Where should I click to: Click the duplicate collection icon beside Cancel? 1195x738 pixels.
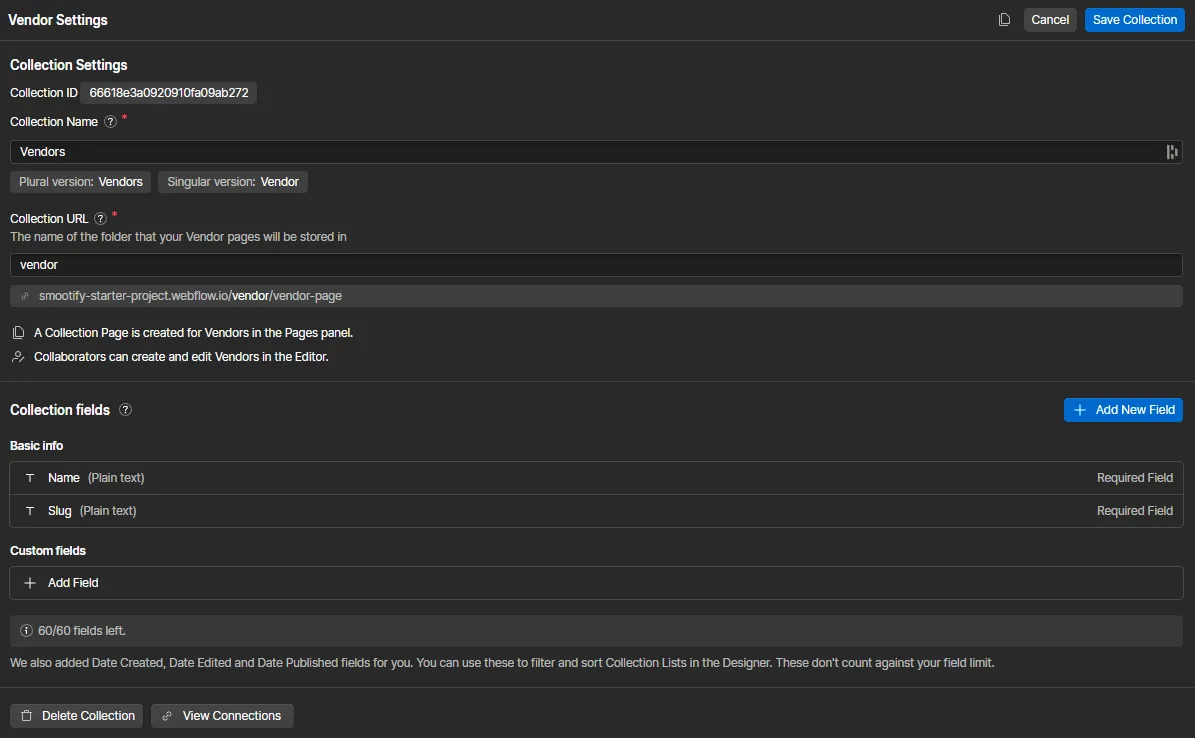(x=1004, y=20)
